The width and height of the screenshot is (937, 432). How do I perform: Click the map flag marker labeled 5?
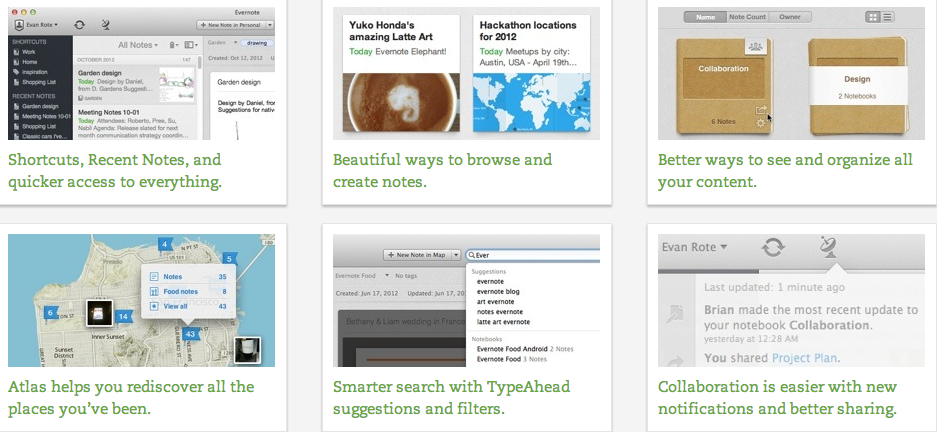(x=229, y=259)
